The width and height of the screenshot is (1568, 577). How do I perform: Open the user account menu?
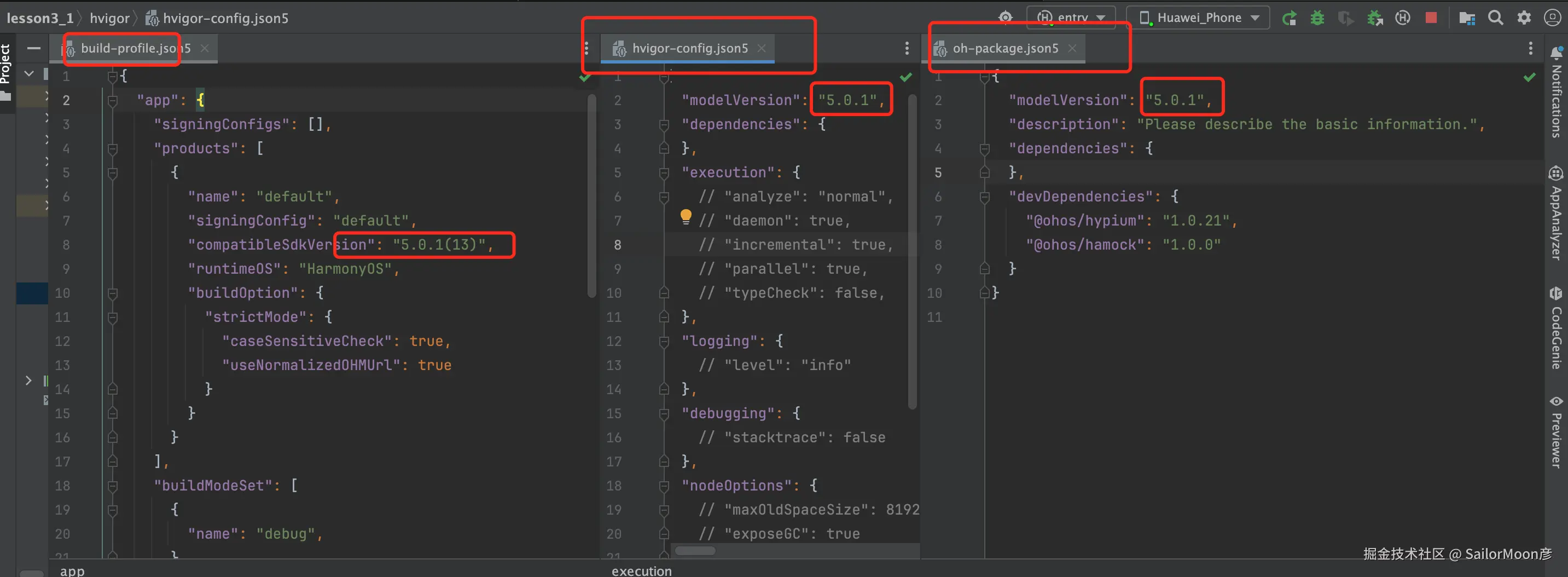pyautogui.click(x=1552, y=18)
